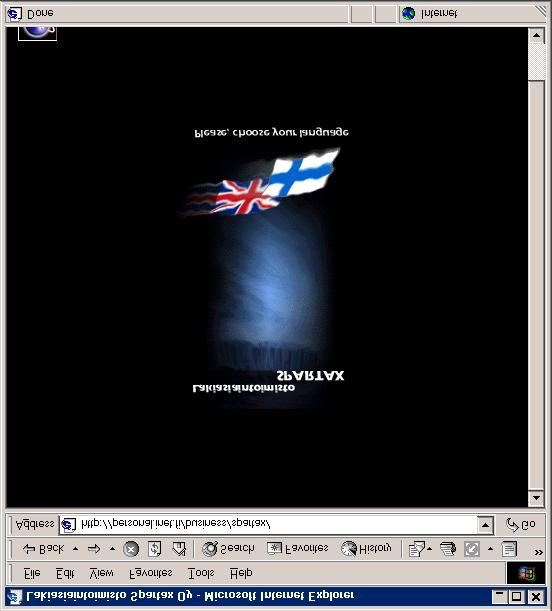This screenshot has width=552, height=611.
Task: Maximize the Internet Explorer window
Action: [x=516, y=596]
